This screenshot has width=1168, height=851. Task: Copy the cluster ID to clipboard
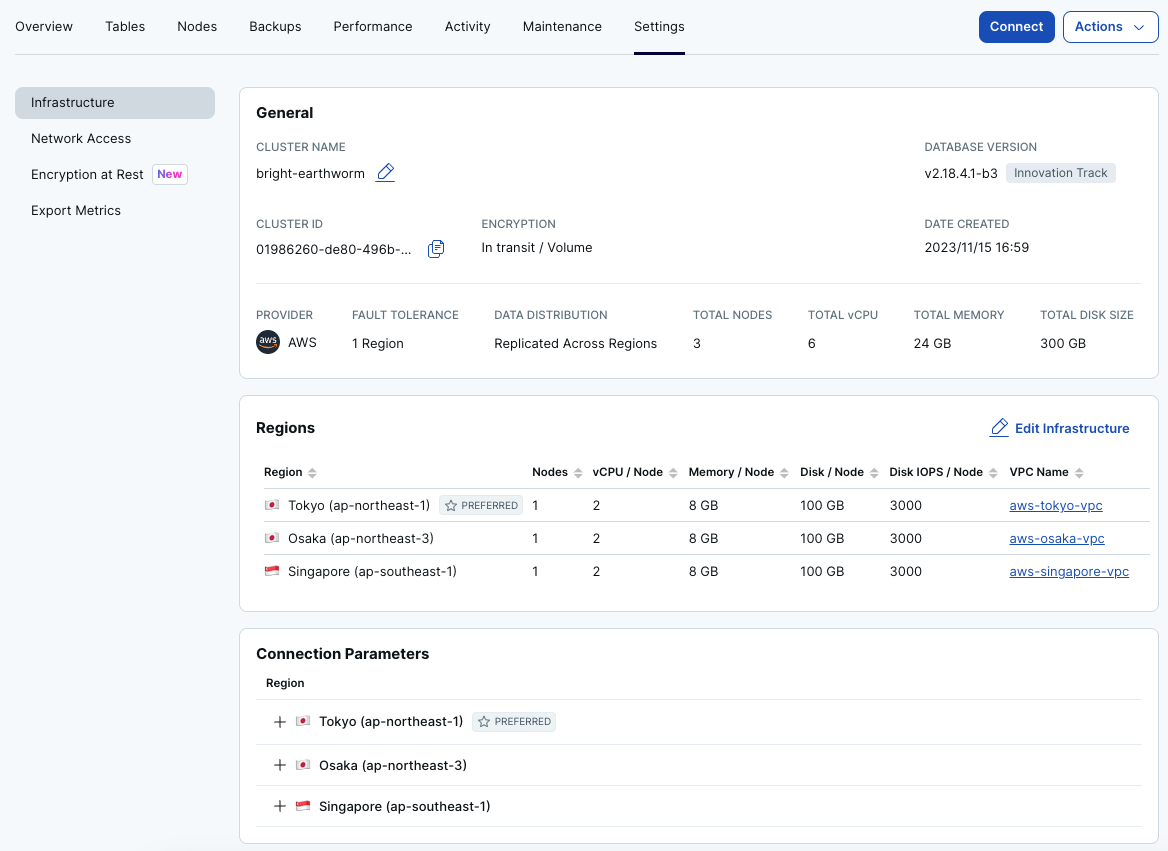pyautogui.click(x=436, y=249)
